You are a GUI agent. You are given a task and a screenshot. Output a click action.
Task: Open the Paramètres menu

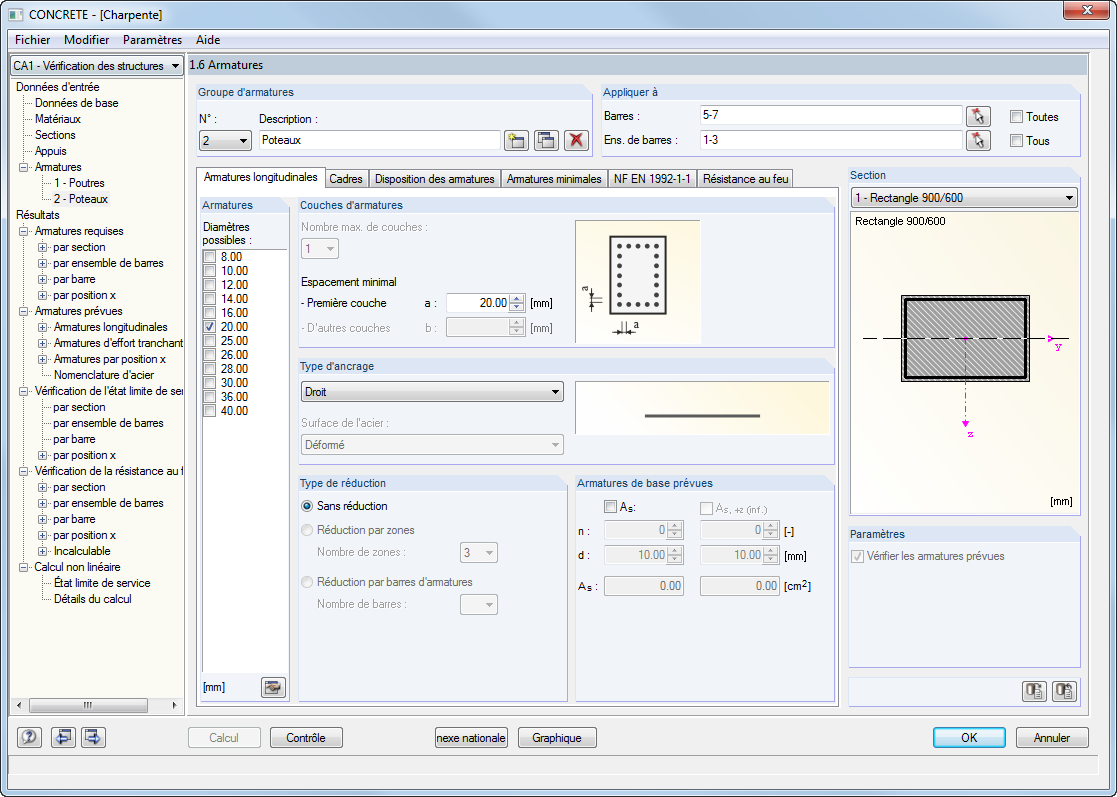pyautogui.click(x=152, y=40)
